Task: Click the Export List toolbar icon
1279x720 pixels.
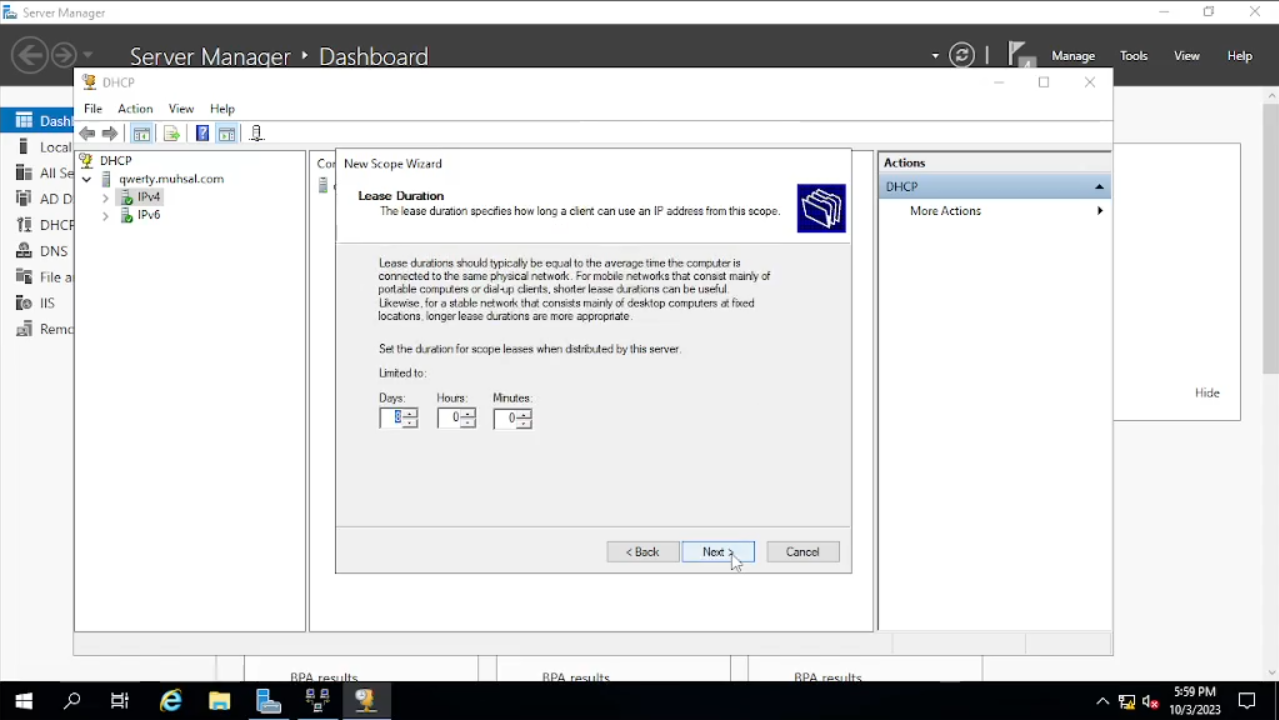Action: pos(171,134)
